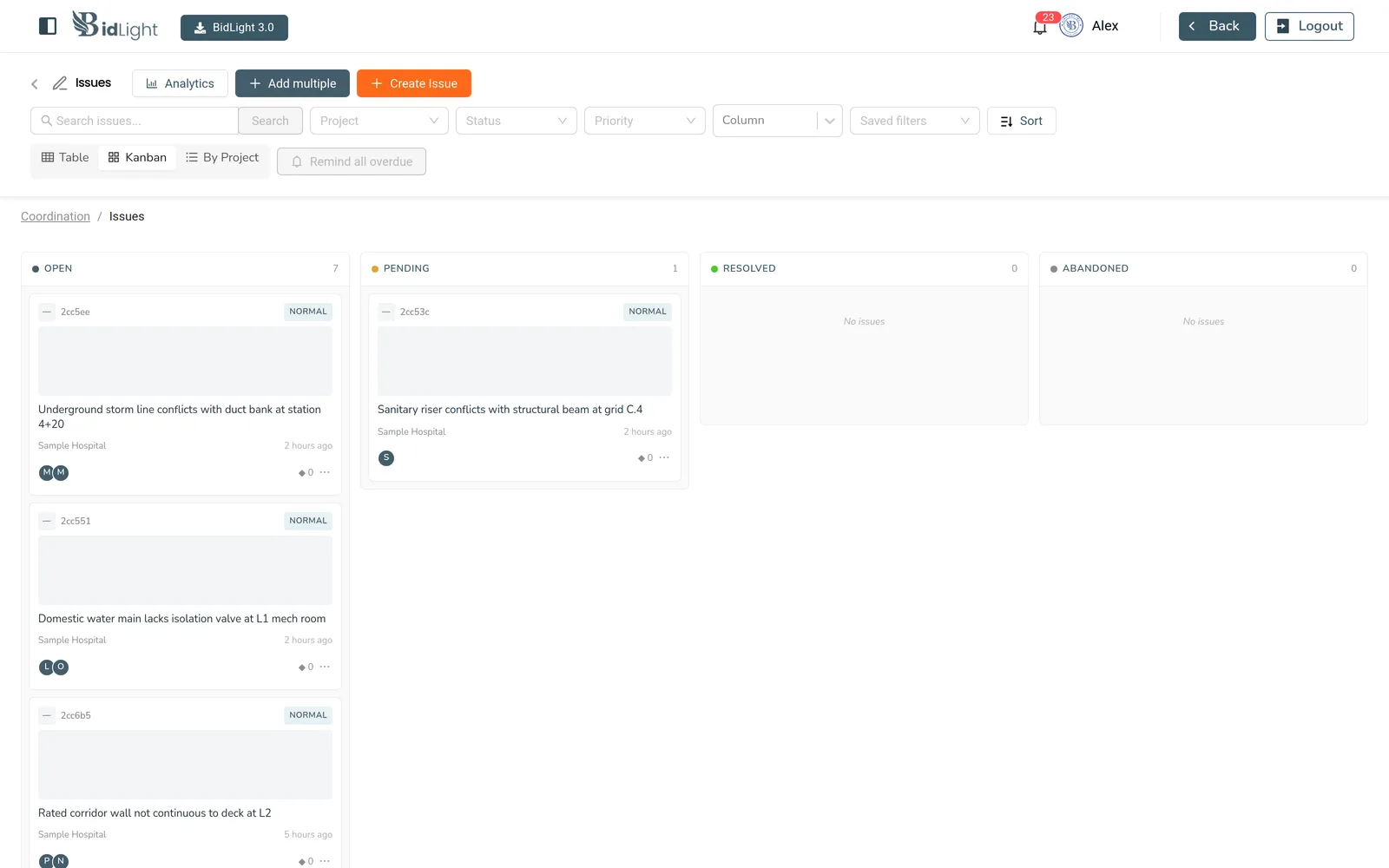Viewport: 1389px width, 868px height.
Task: Remind all overdue issues
Action: coord(352,161)
